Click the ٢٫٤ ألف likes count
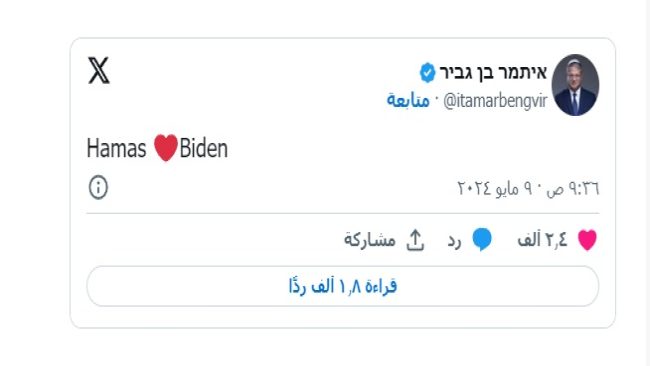 tap(542, 240)
